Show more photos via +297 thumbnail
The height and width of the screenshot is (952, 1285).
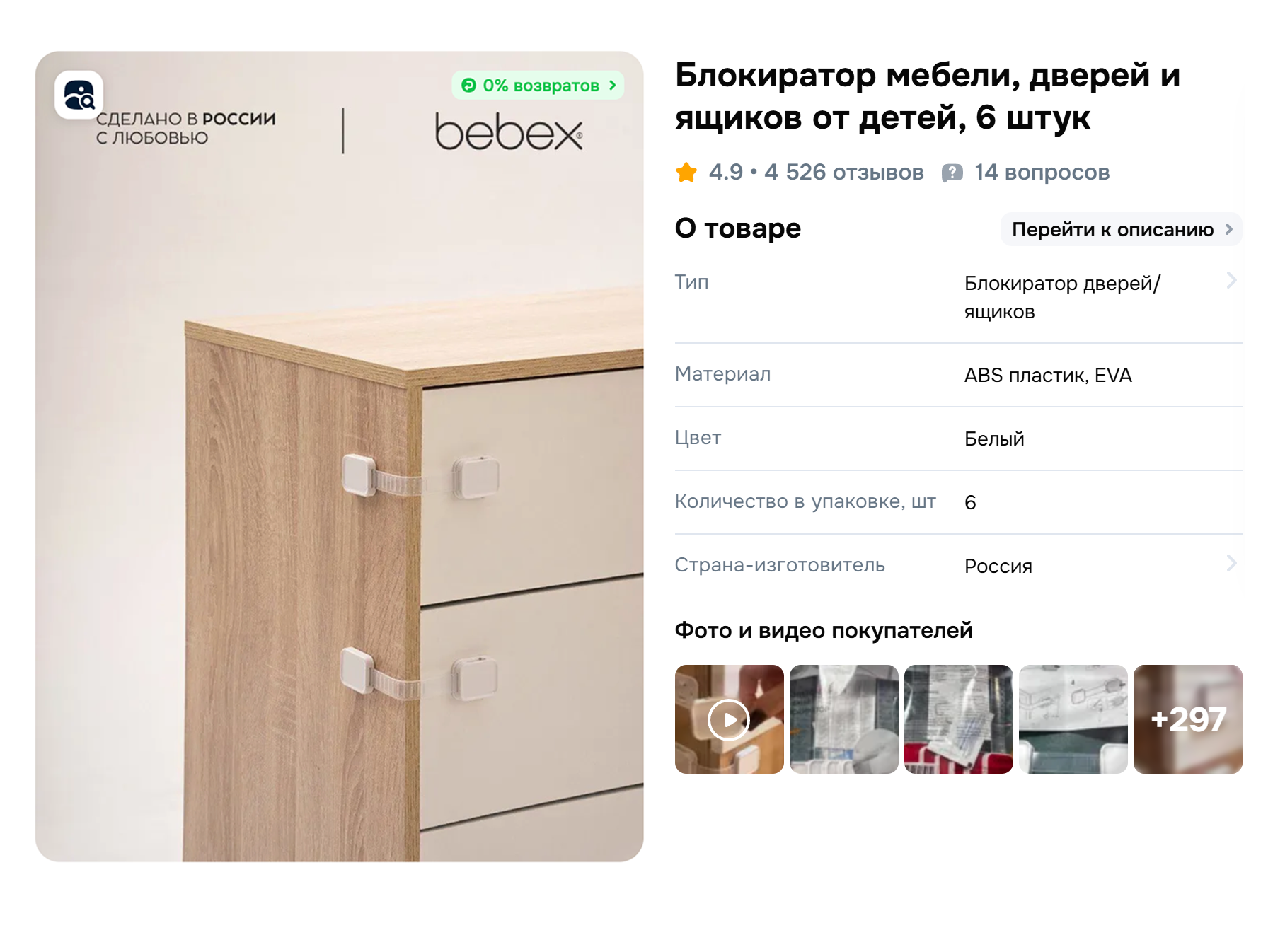point(1188,719)
